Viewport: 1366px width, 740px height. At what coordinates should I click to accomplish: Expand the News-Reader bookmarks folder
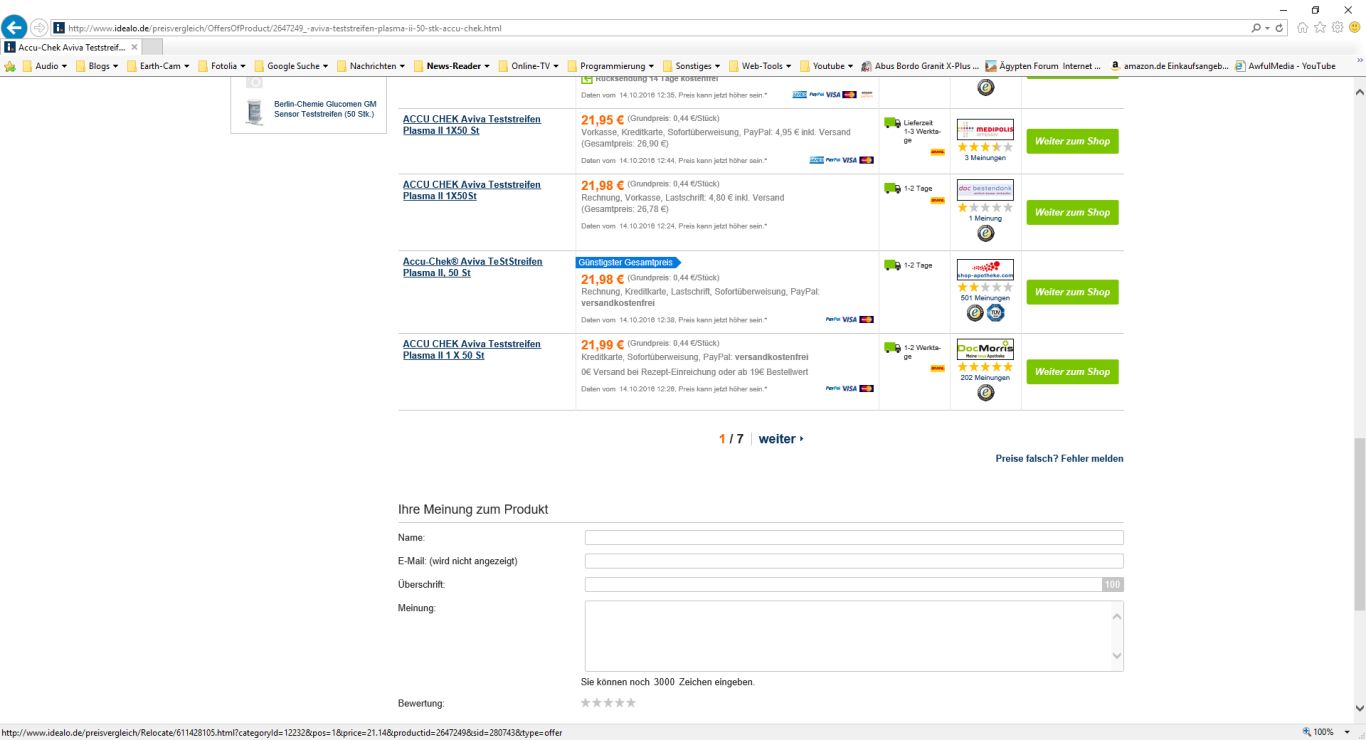click(452, 66)
